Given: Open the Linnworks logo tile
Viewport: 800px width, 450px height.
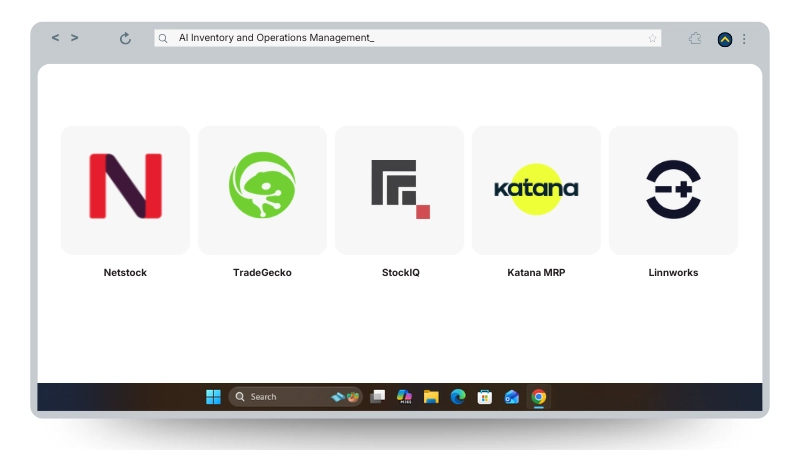Looking at the screenshot, I should point(673,190).
